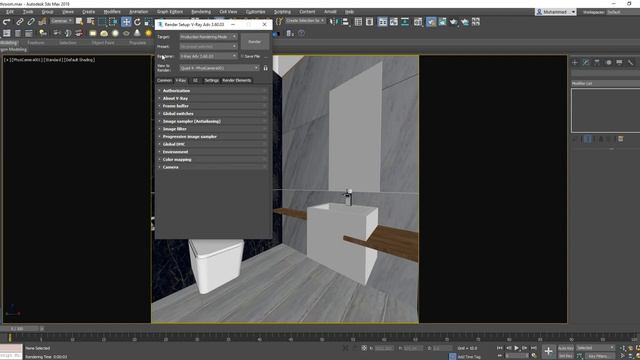640x360 pixels.
Task: Open the Utilities command panel
Action: [631, 62]
